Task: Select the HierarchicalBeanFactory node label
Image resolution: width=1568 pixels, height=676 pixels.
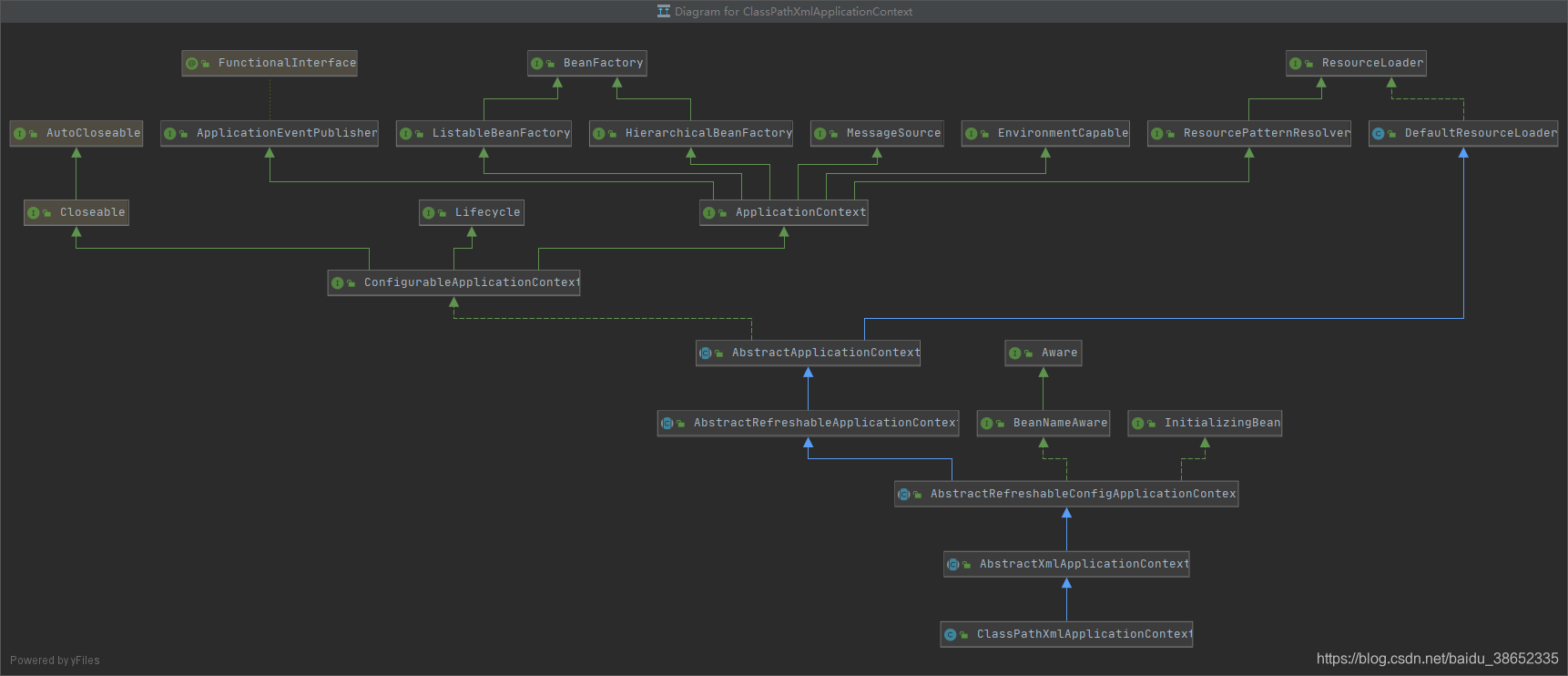Action: click(708, 133)
